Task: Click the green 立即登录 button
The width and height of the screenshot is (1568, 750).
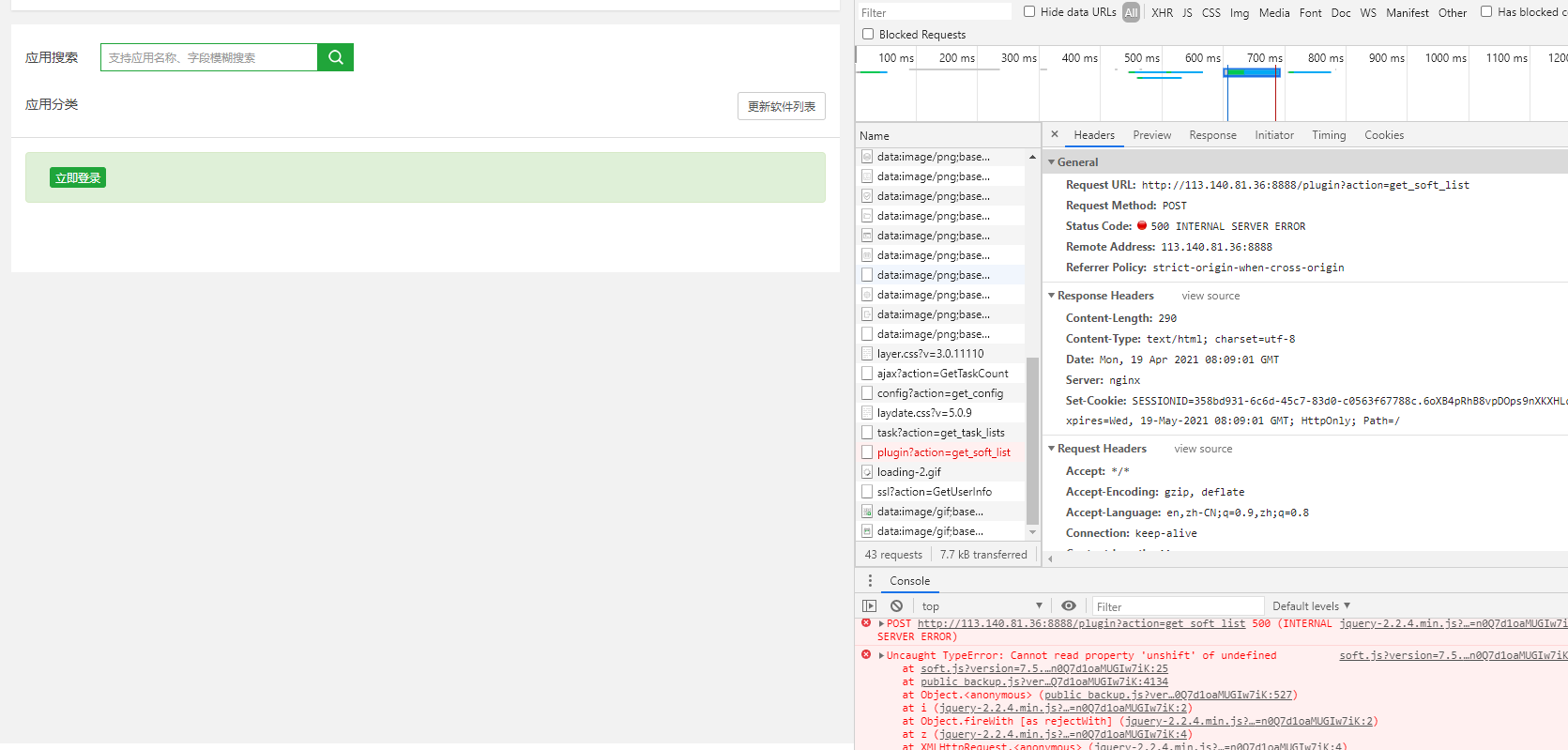Action: coord(78,177)
